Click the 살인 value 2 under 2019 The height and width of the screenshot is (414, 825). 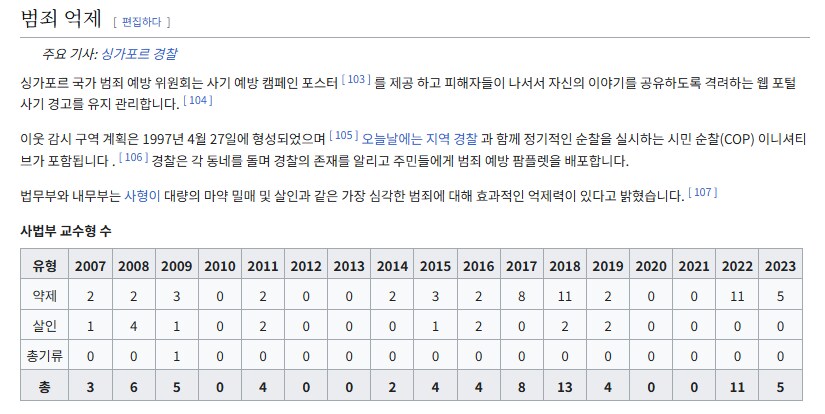coord(608,325)
